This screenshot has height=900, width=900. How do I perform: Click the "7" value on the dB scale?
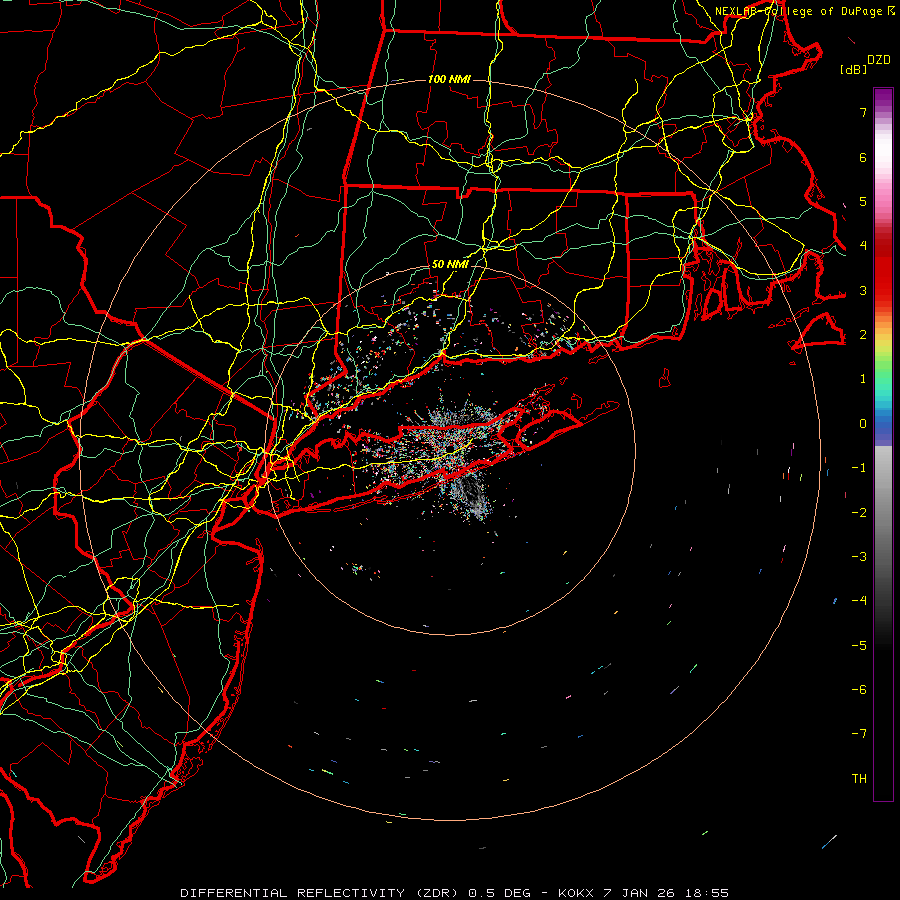point(863,112)
